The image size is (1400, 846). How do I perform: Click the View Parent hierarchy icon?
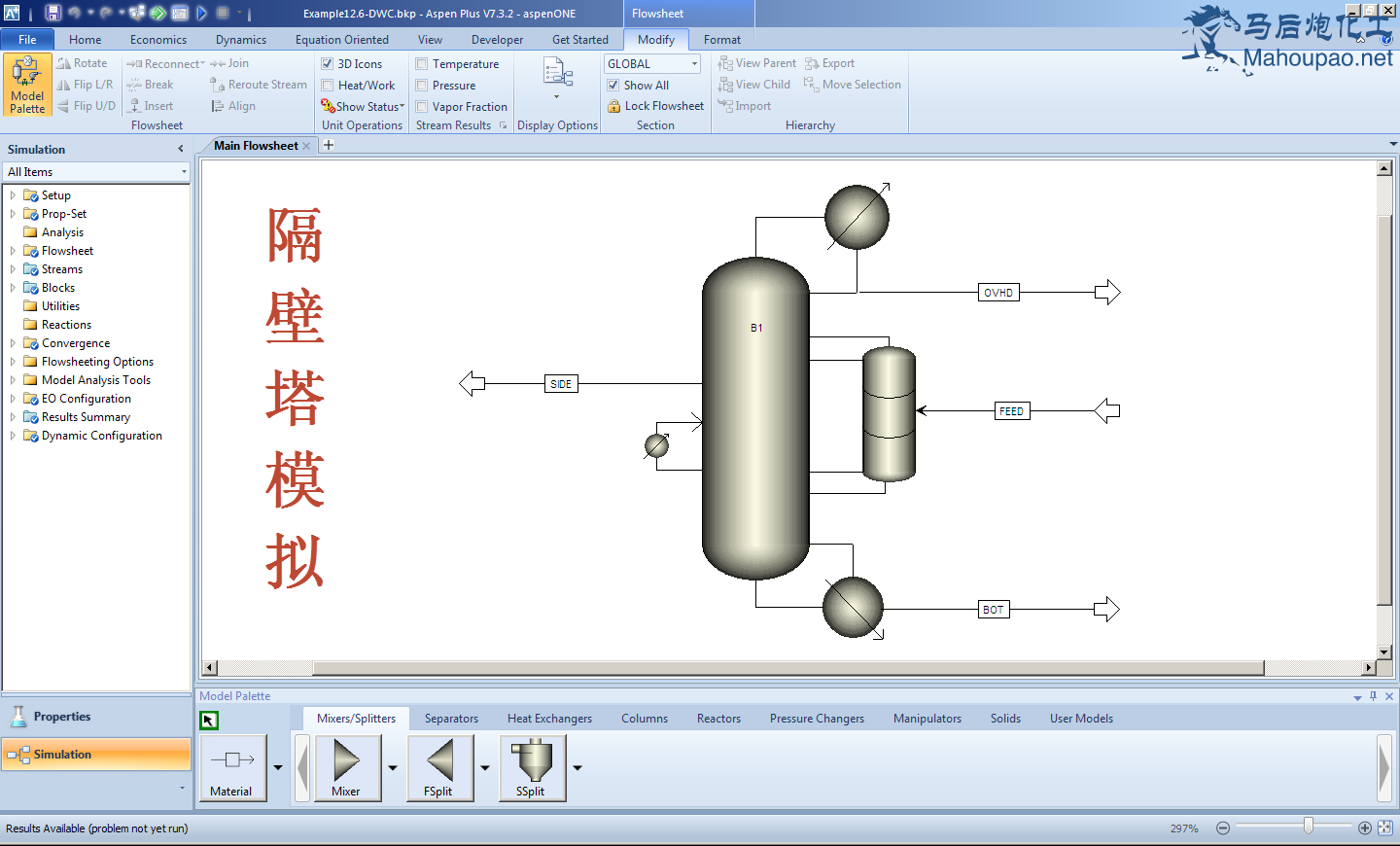point(725,63)
